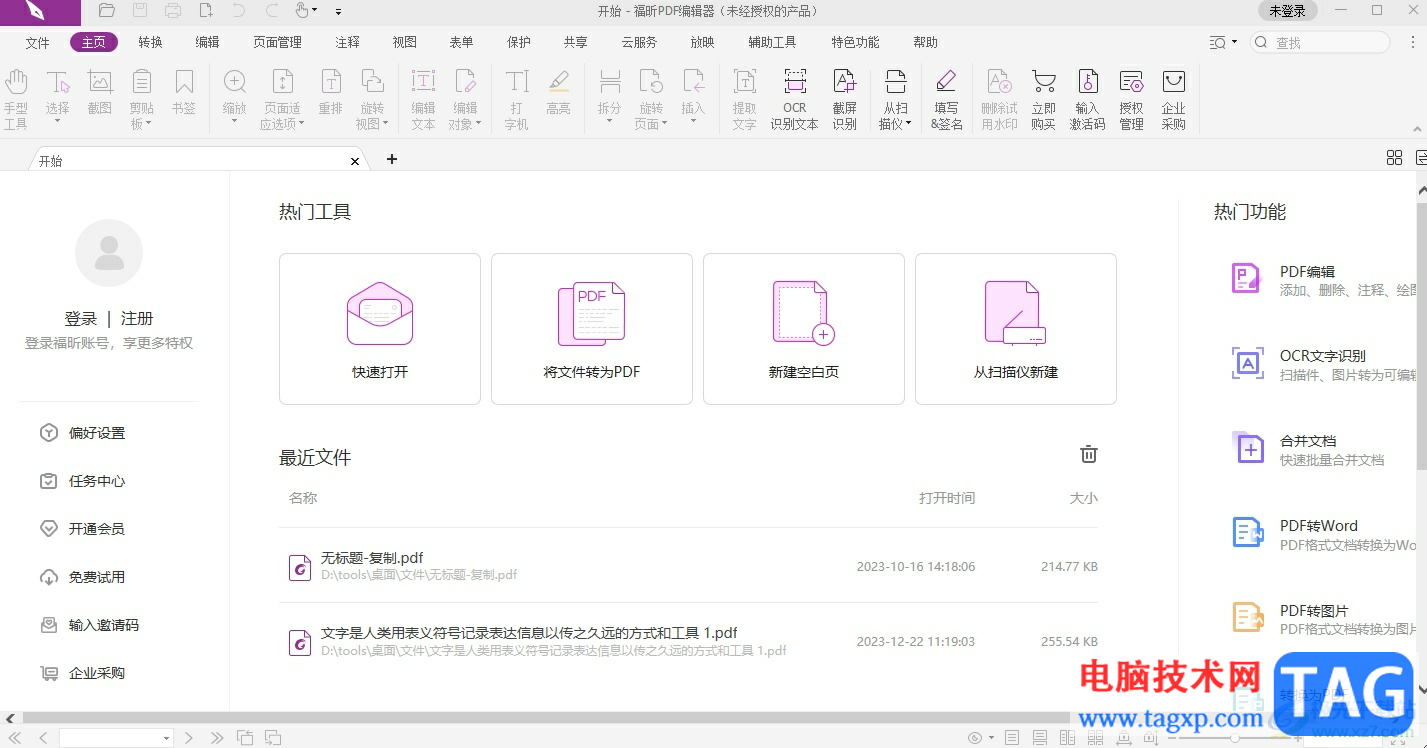This screenshot has width=1427, height=748.
Task: Expand Edit Object (编辑对象) dropdown
Action: point(479,124)
